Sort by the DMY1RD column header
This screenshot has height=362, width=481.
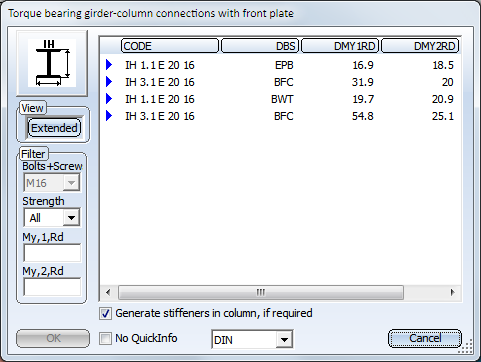point(340,46)
